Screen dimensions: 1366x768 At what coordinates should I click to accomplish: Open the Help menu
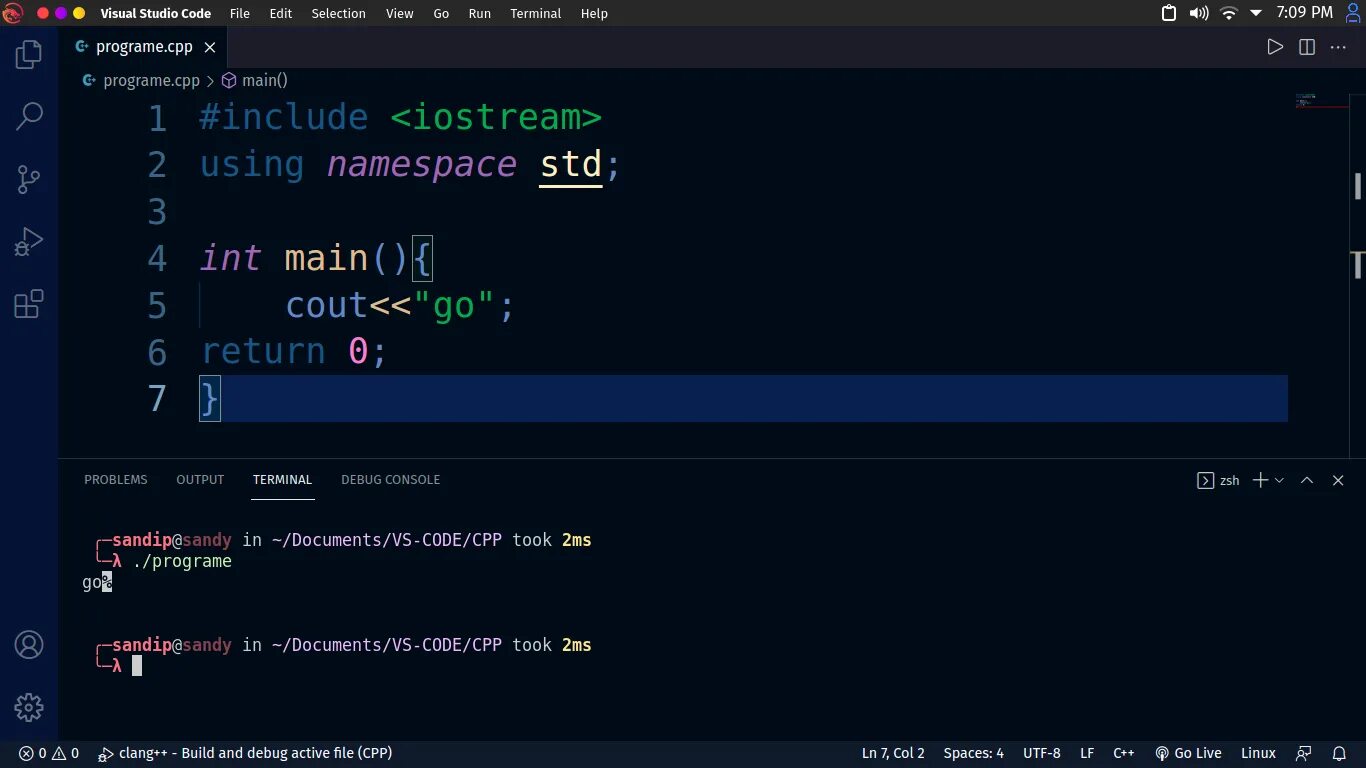(x=594, y=13)
